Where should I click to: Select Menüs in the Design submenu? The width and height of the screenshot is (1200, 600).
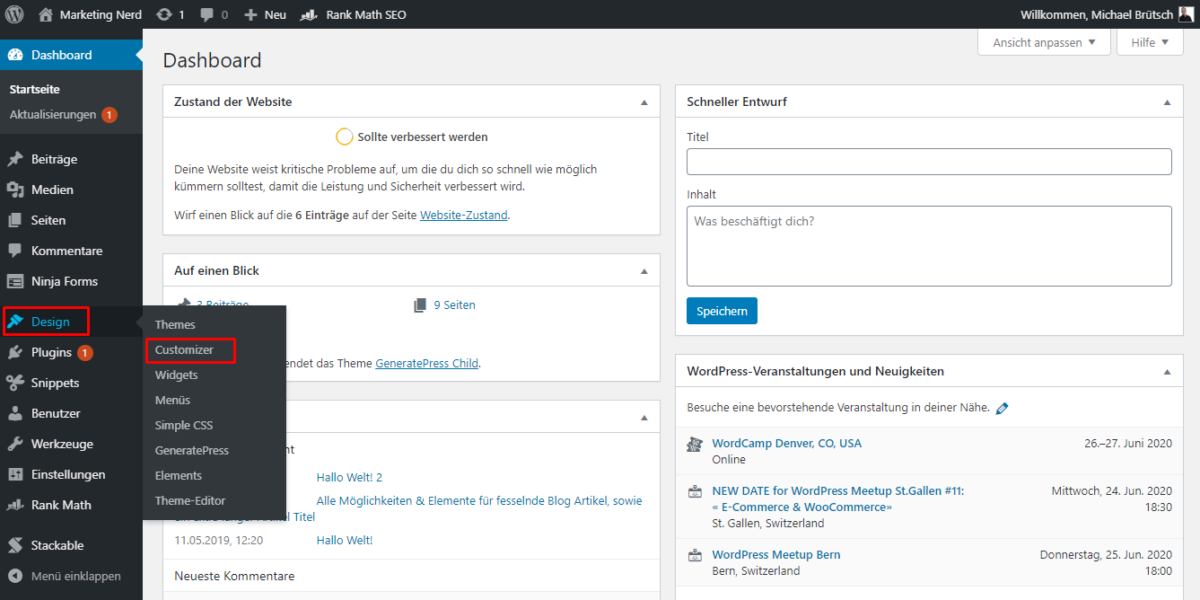click(x=172, y=400)
